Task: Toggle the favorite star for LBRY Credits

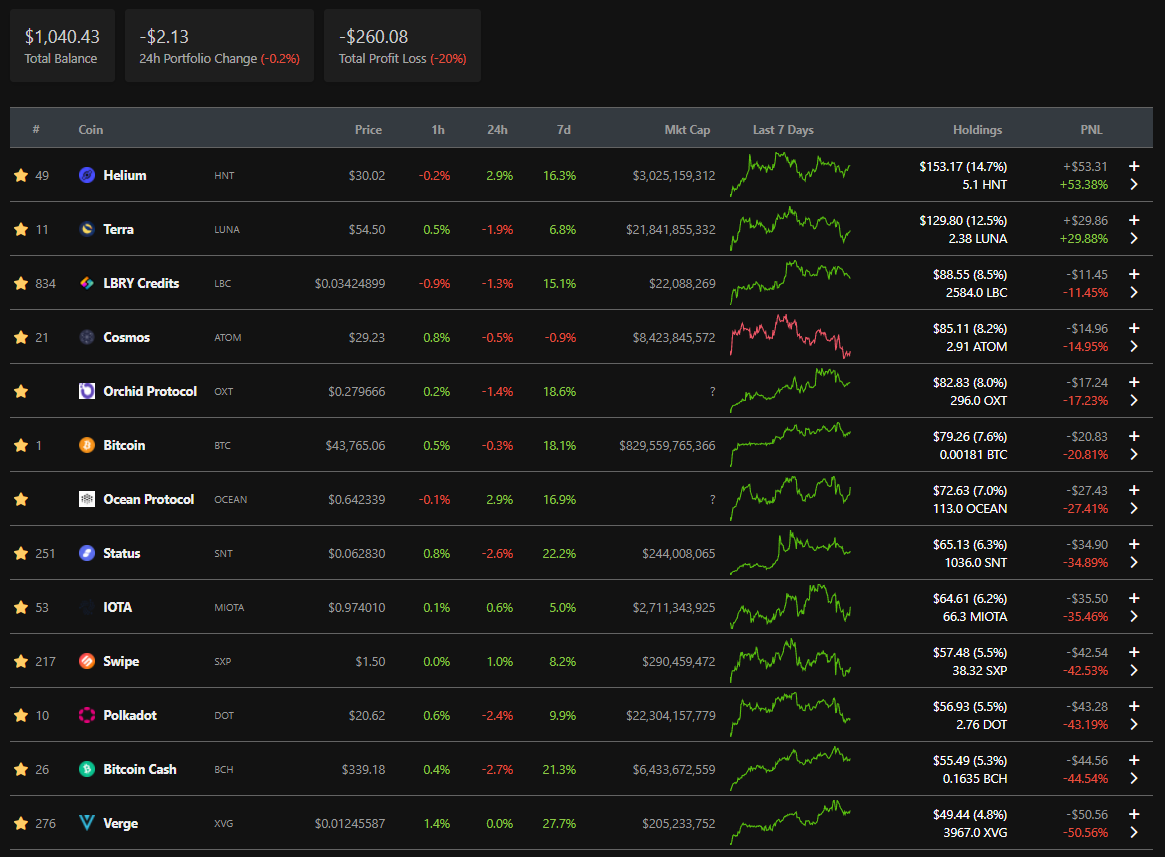Action: point(21,283)
